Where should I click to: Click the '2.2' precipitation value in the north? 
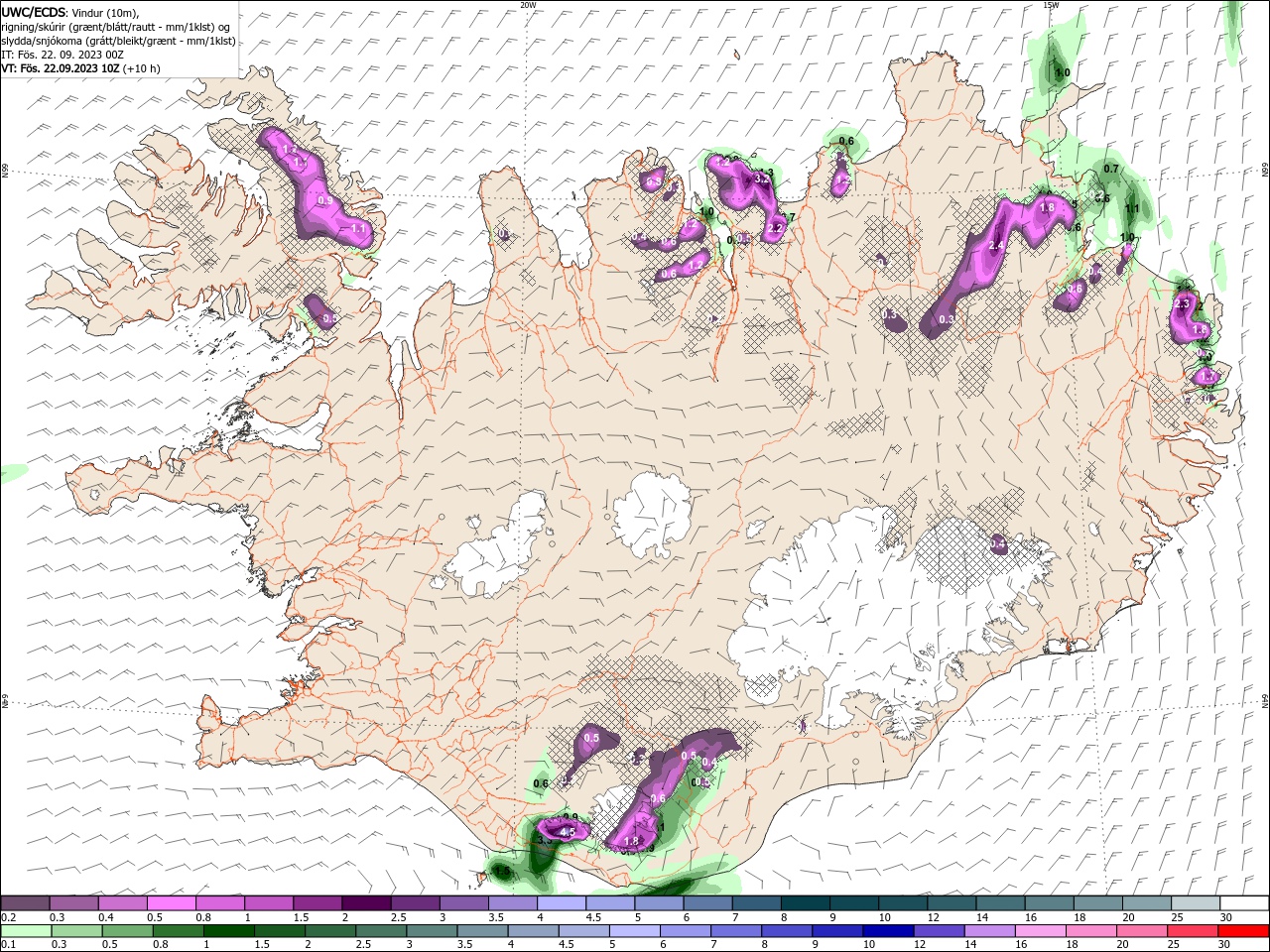pyautogui.click(x=776, y=229)
